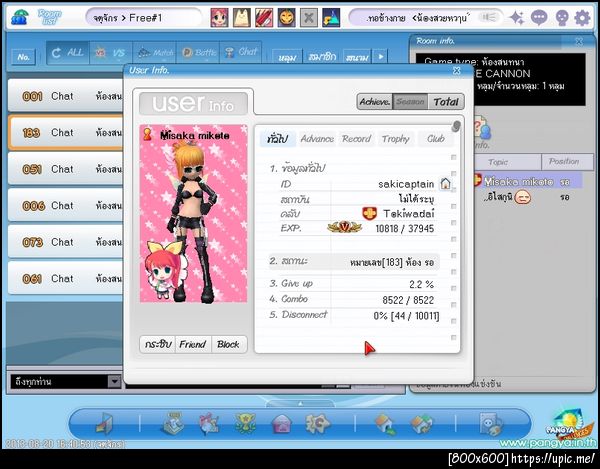
Task: Click the scorecard icon in bottom bar
Action: pos(173,423)
